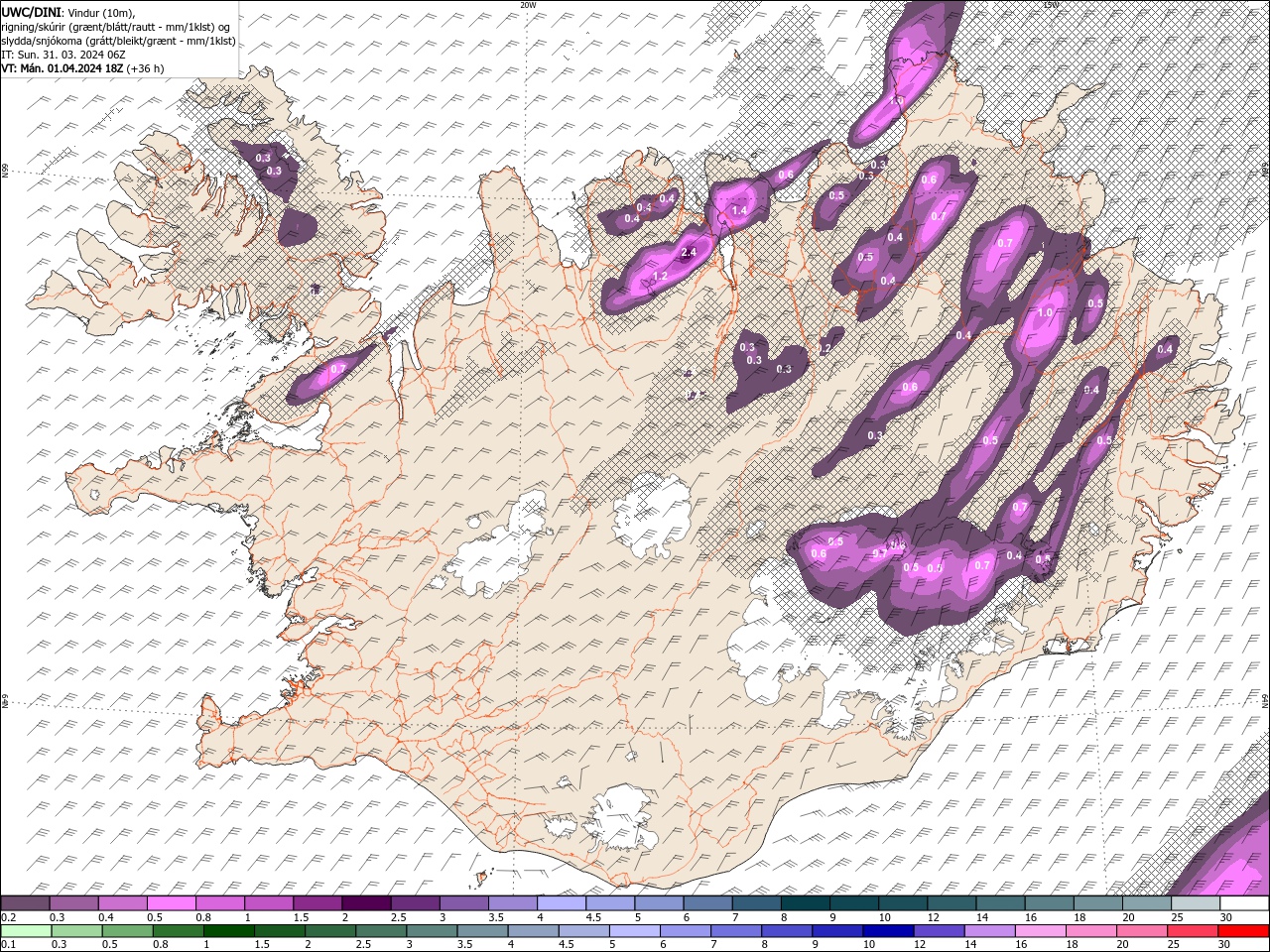Image resolution: width=1270 pixels, height=952 pixels.
Task: Click the navy blue swatch labeled 10
Action: (x=888, y=930)
